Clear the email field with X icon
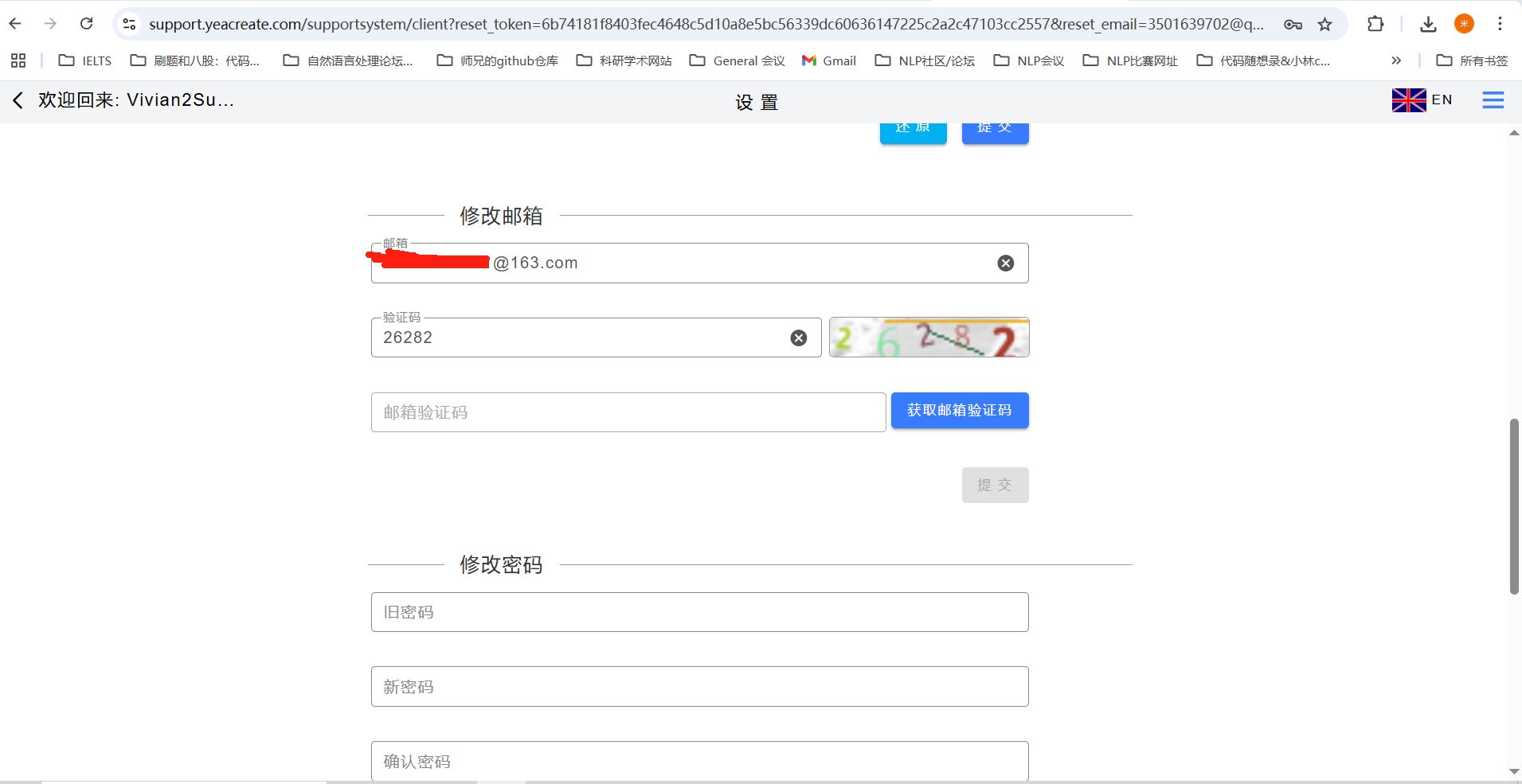Viewport: 1522px width, 784px height. tap(1005, 263)
